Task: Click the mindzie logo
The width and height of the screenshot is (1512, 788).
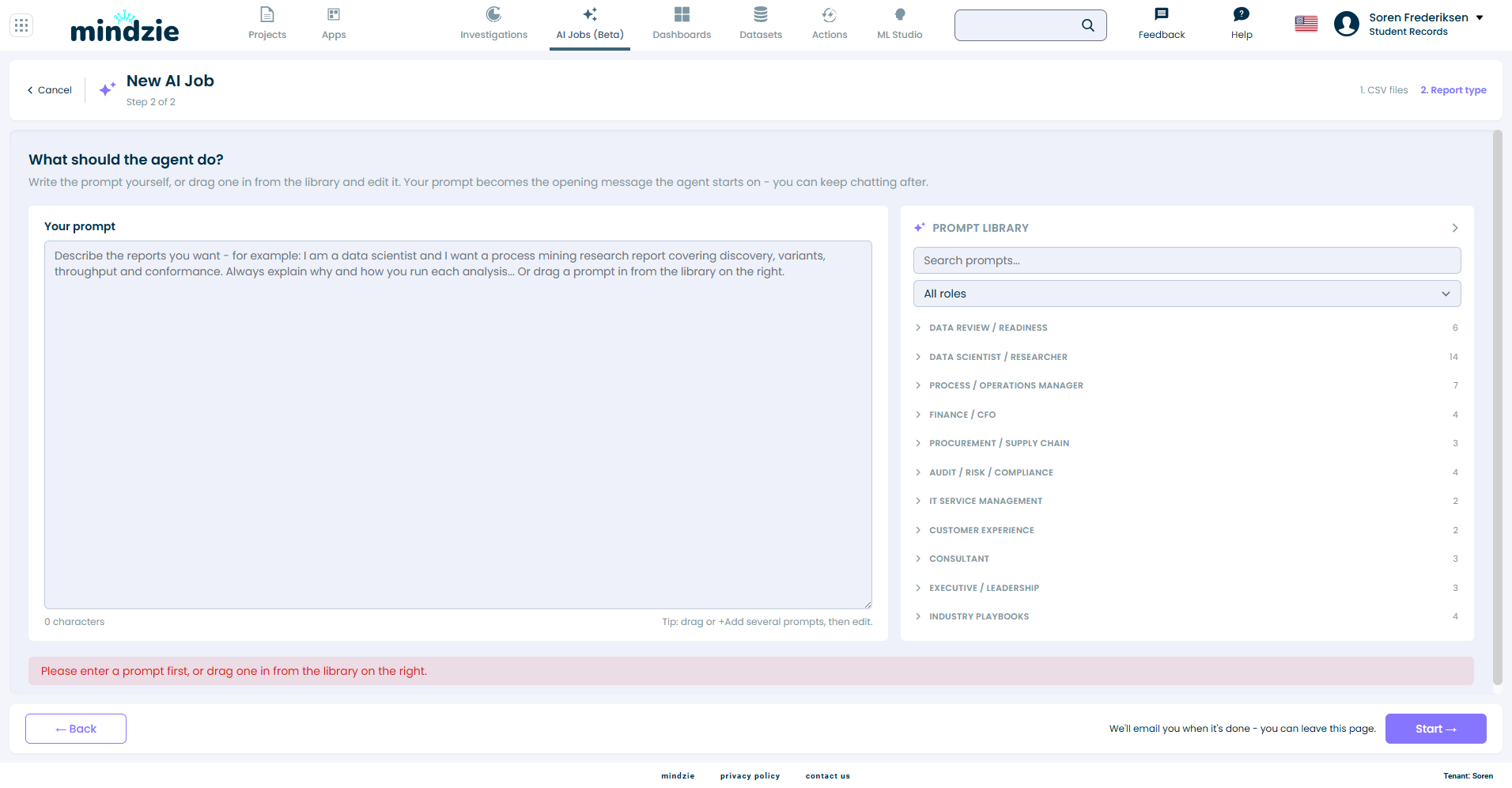Action: pos(124,26)
